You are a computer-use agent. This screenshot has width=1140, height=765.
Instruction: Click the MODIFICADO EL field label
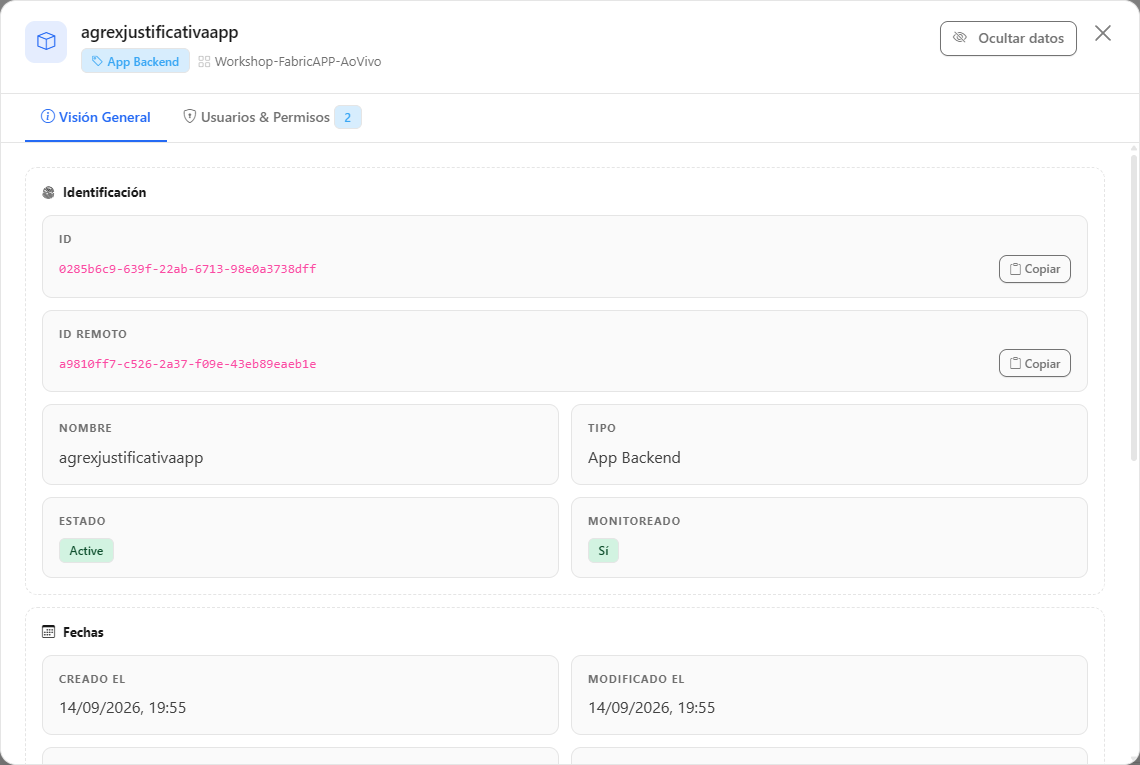[x=636, y=679]
